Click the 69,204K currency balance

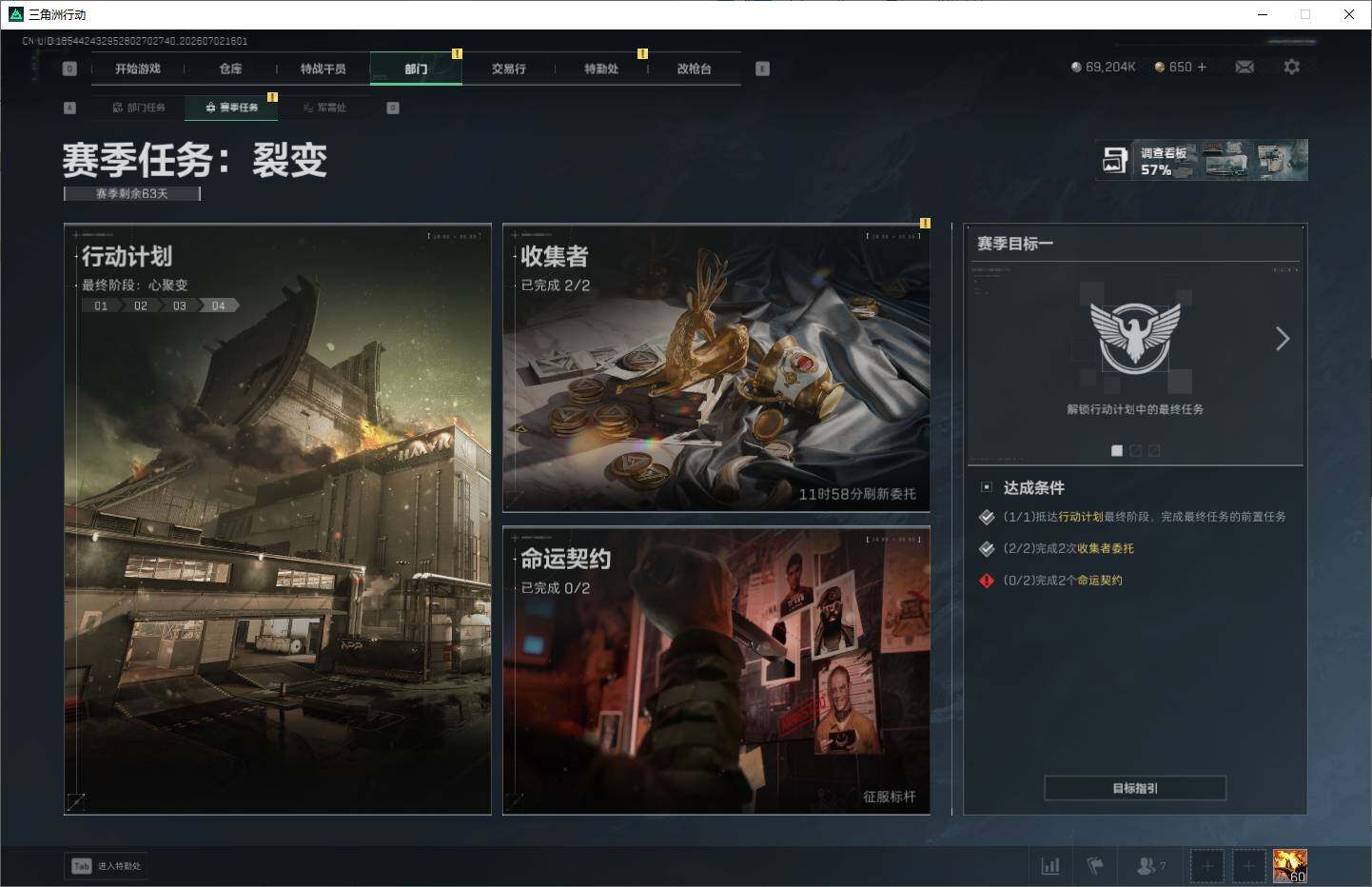[1103, 67]
